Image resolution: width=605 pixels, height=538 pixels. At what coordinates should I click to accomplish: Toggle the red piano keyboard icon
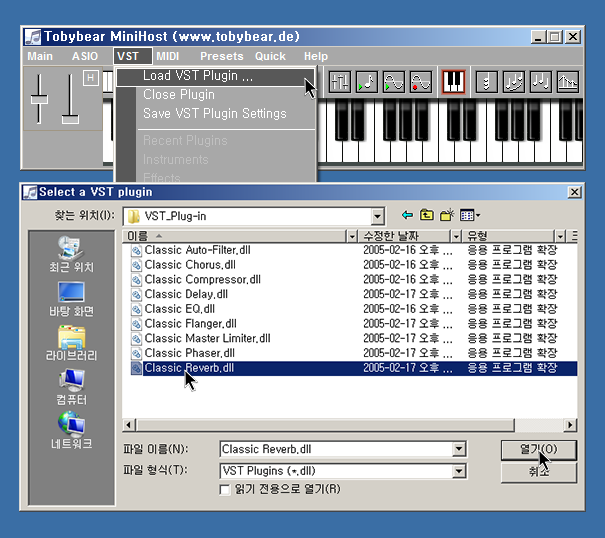point(453,82)
